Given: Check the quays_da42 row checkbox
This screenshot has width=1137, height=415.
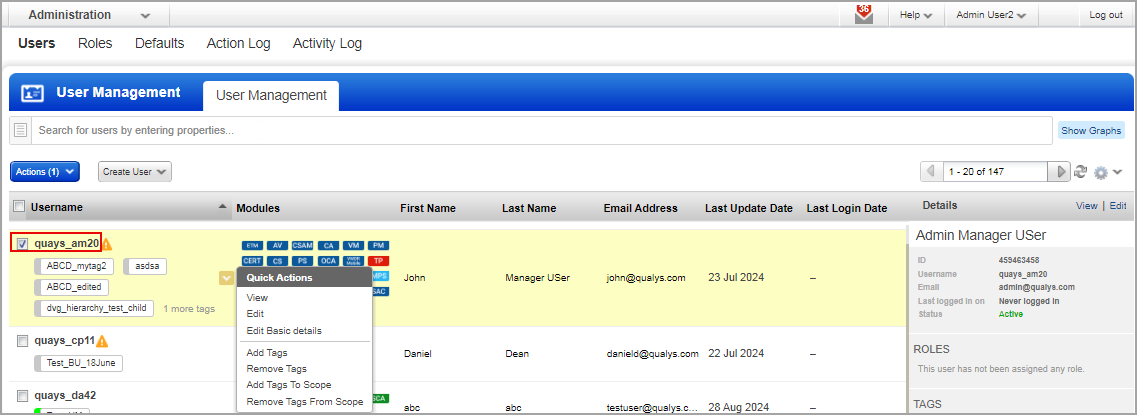Looking at the screenshot, I should pyautogui.click(x=22, y=395).
